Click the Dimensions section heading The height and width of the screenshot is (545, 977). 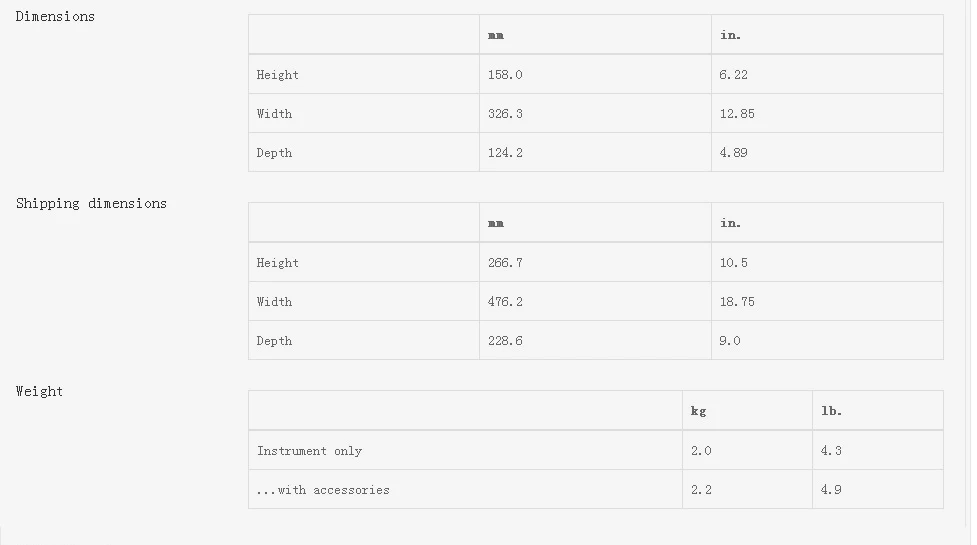[x=55, y=16]
